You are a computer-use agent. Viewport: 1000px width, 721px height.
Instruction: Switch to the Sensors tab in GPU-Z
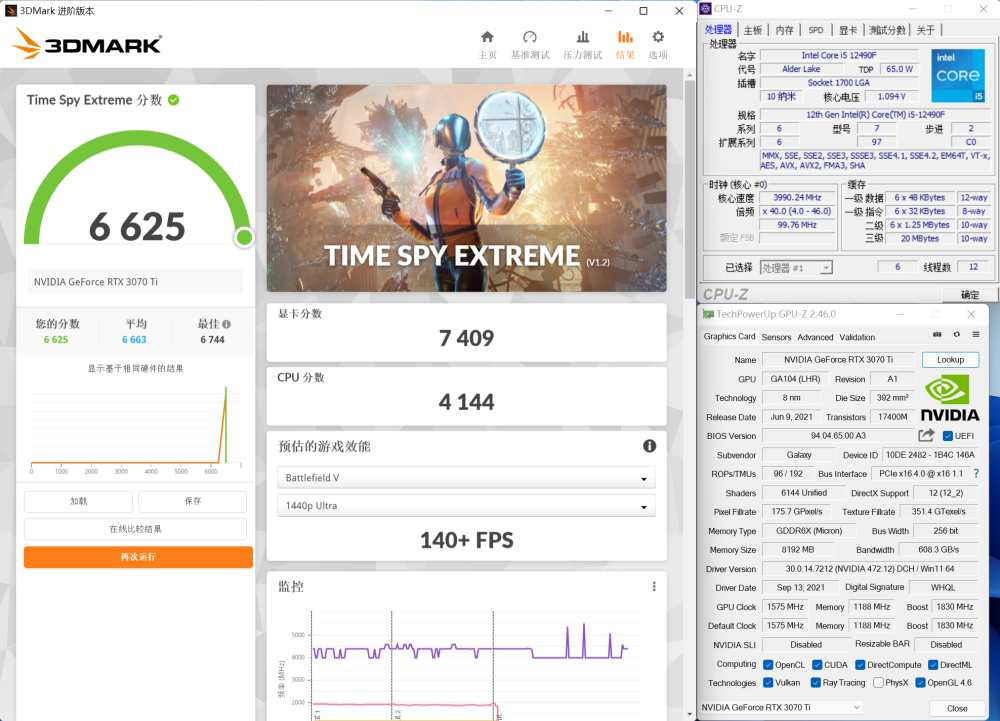[x=776, y=337]
